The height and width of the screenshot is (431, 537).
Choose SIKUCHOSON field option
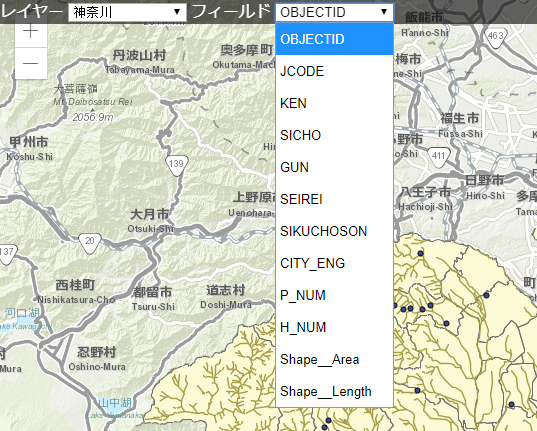(x=334, y=231)
